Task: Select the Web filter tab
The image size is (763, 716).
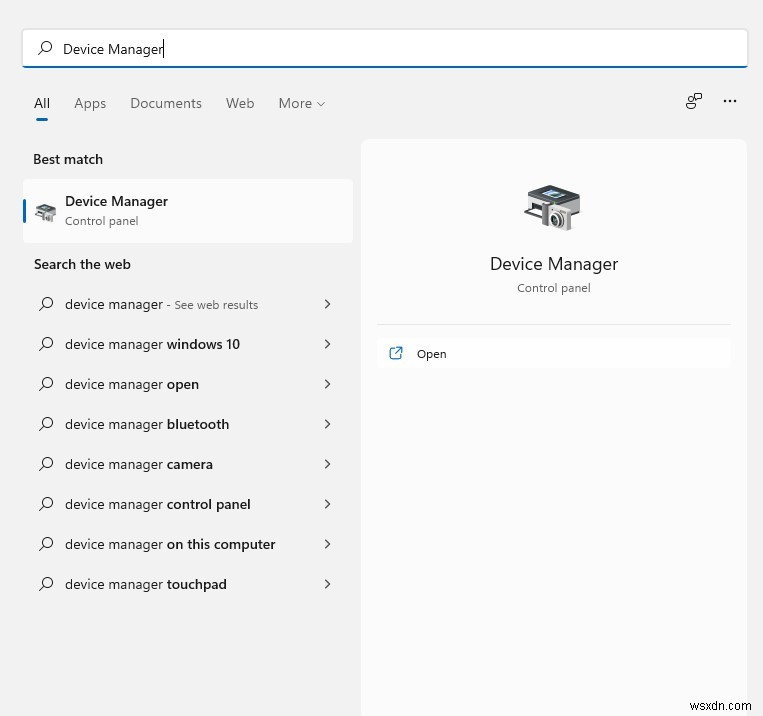Action: point(240,103)
